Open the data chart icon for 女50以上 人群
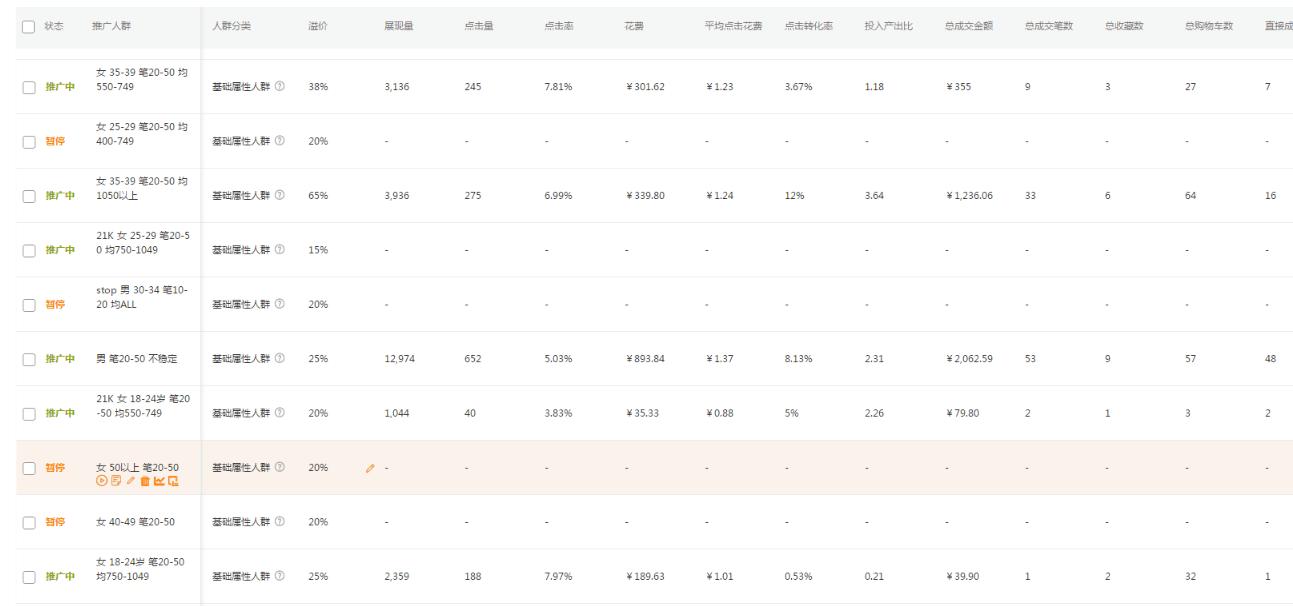 pyautogui.click(x=159, y=480)
